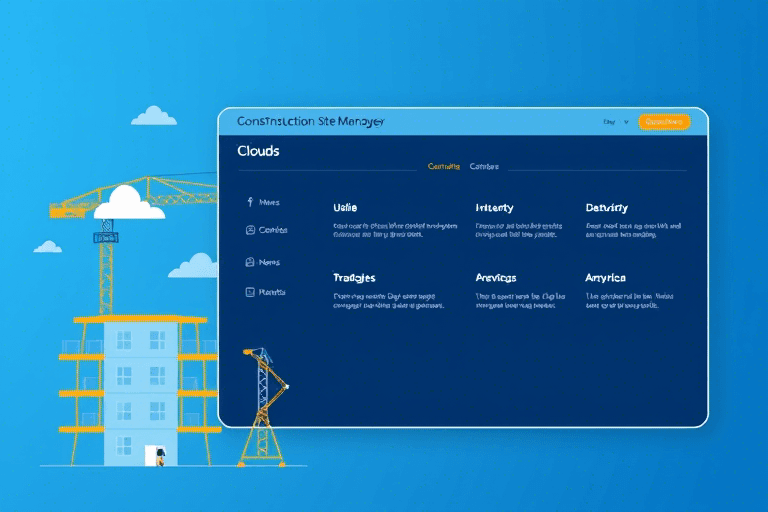The image size is (768, 512).
Task: Open the small header dropdown label left of chevron
Action: [609, 122]
